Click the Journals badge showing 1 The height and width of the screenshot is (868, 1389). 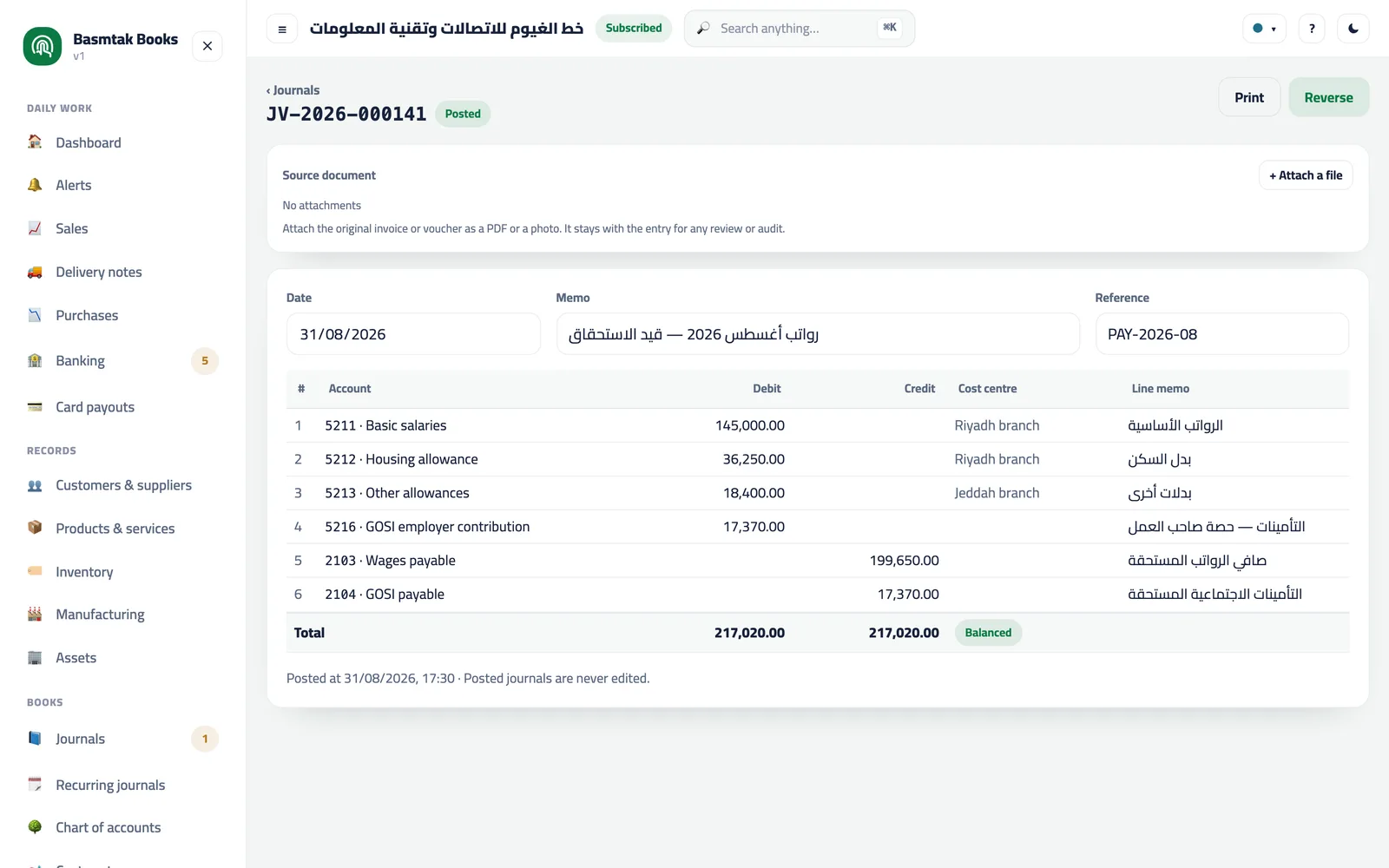(205, 739)
